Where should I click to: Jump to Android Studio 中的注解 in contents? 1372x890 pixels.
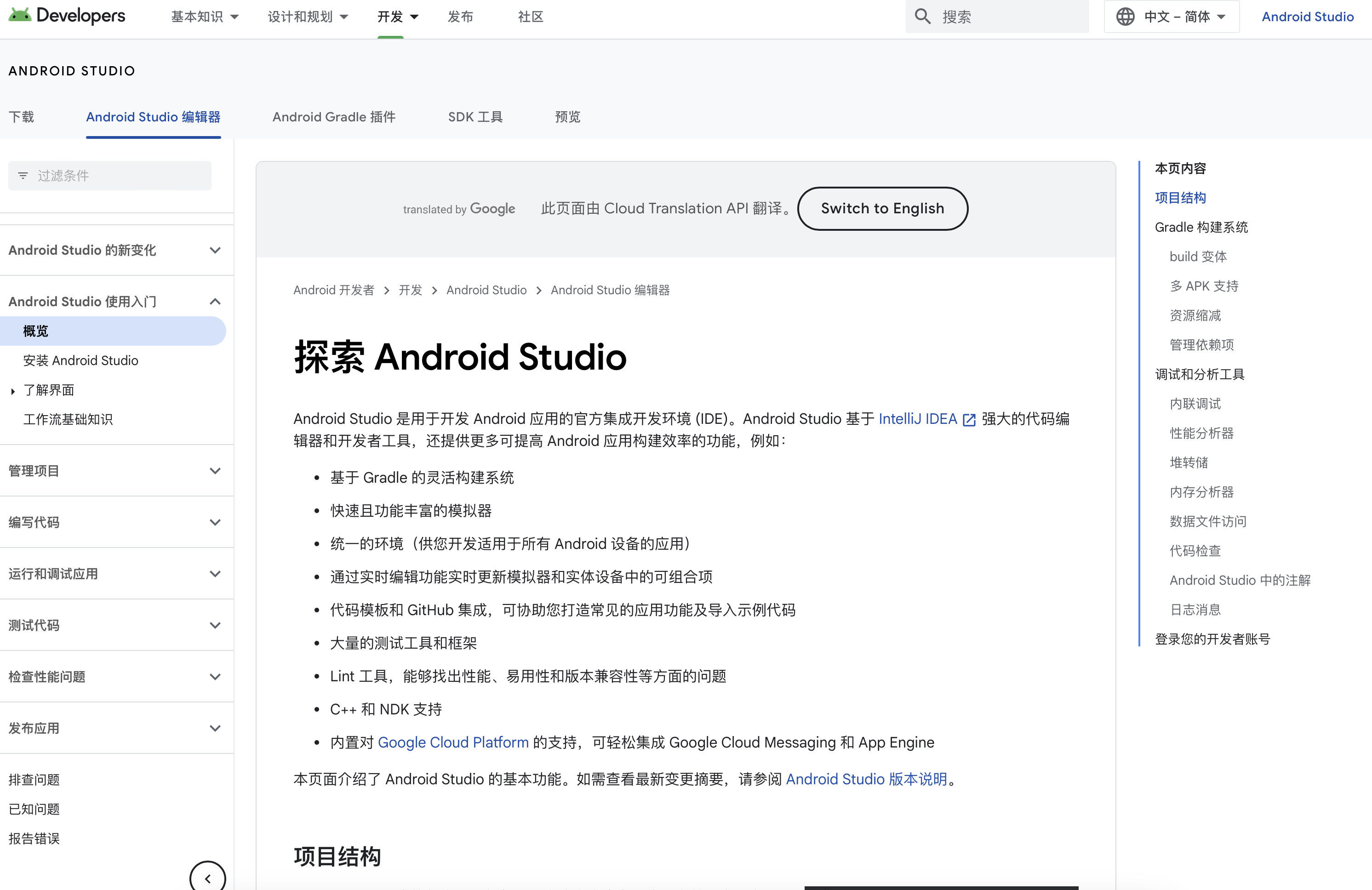(1240, 580)
